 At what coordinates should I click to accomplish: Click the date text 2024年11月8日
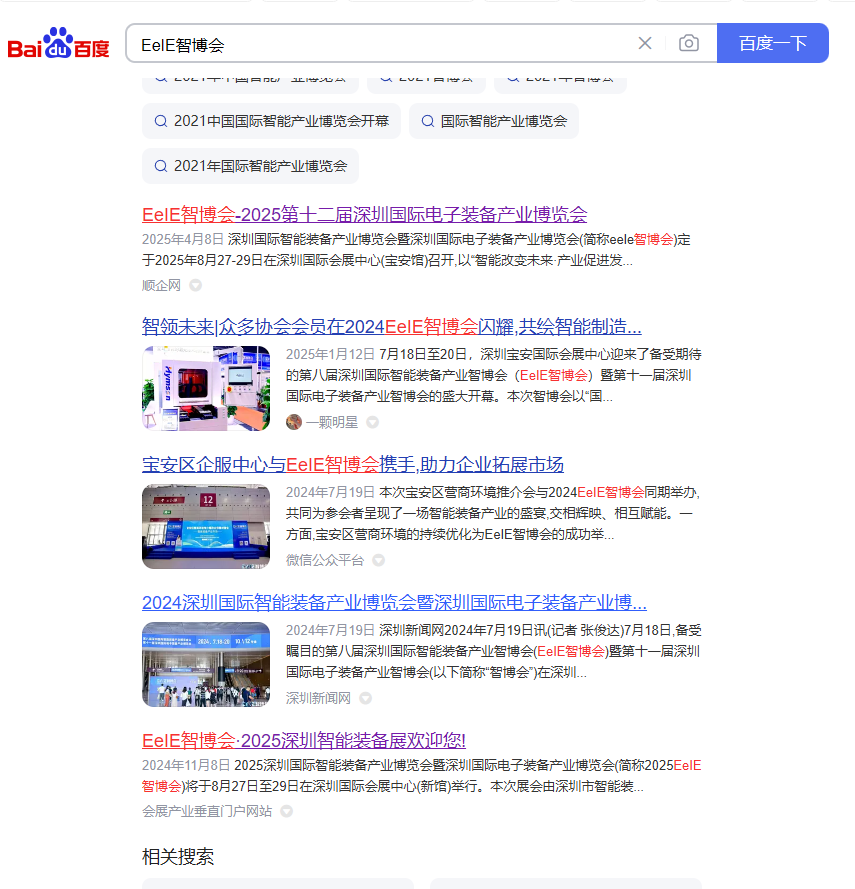(x=186, y=765)
